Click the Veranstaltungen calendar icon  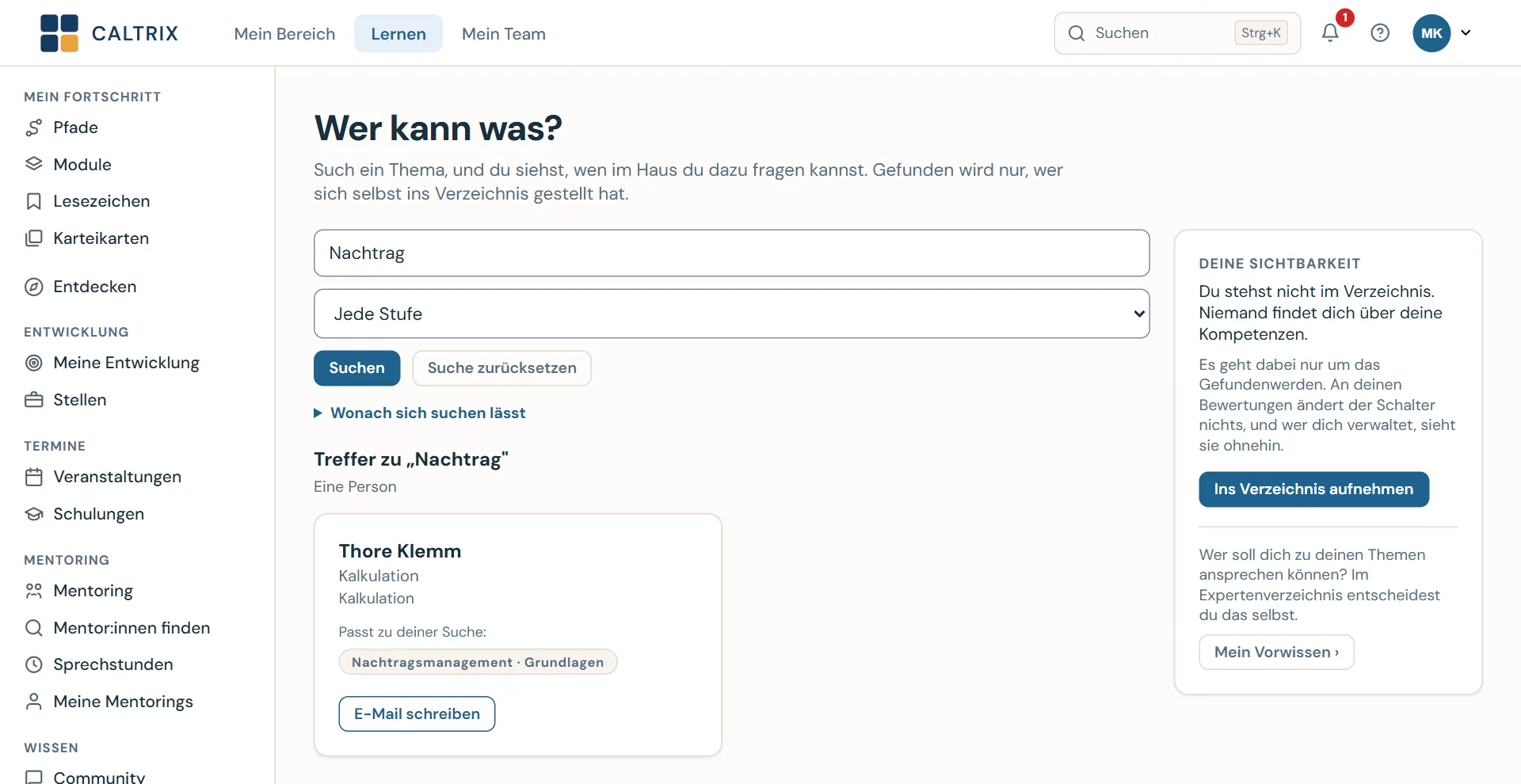click(34, 477)
